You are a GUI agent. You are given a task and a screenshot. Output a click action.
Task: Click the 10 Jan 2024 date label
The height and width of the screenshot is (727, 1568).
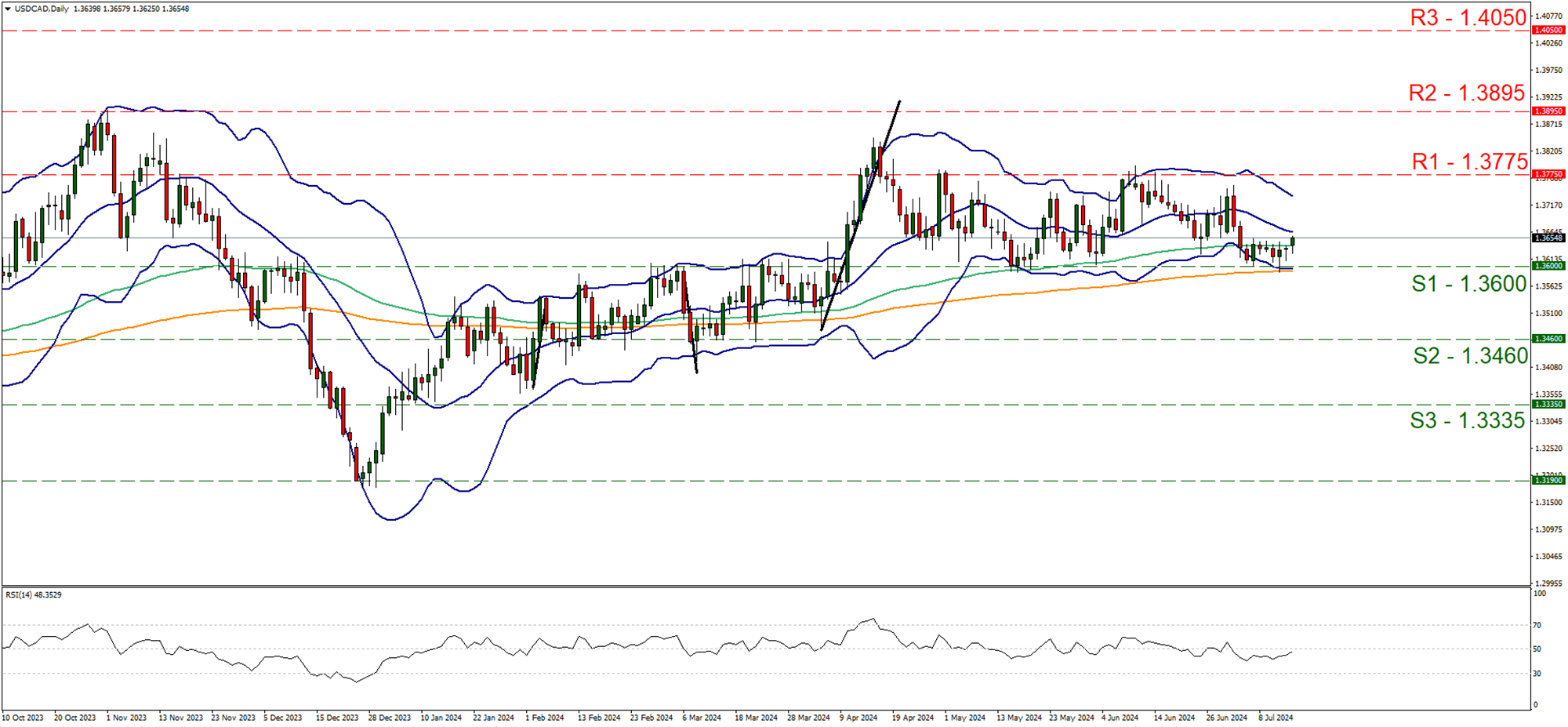441,718
